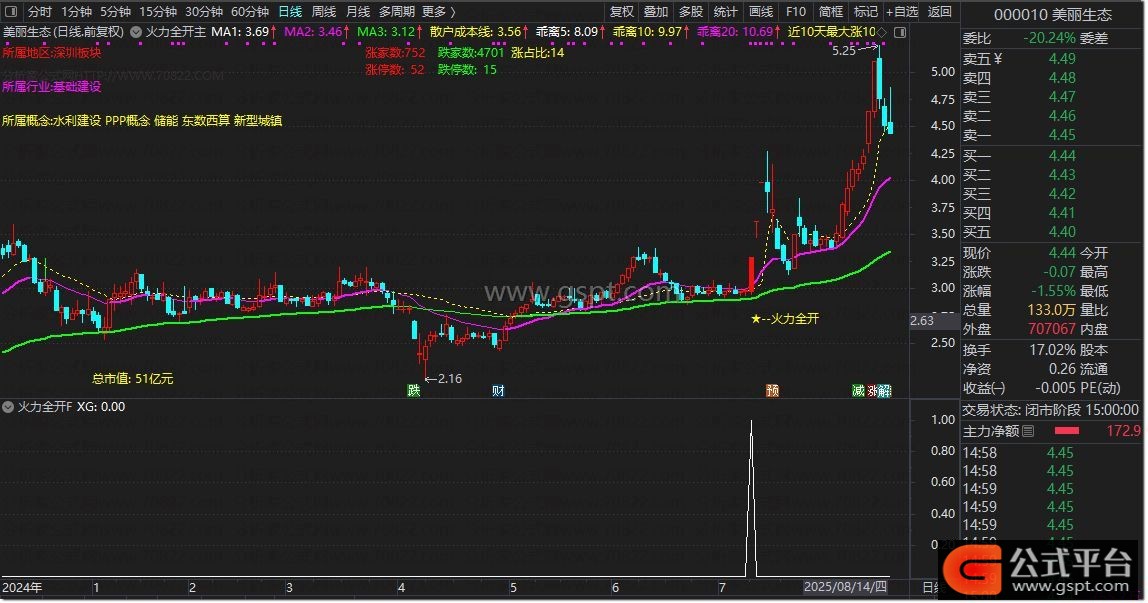Click the 复权 toolbar button

point(622,12)
